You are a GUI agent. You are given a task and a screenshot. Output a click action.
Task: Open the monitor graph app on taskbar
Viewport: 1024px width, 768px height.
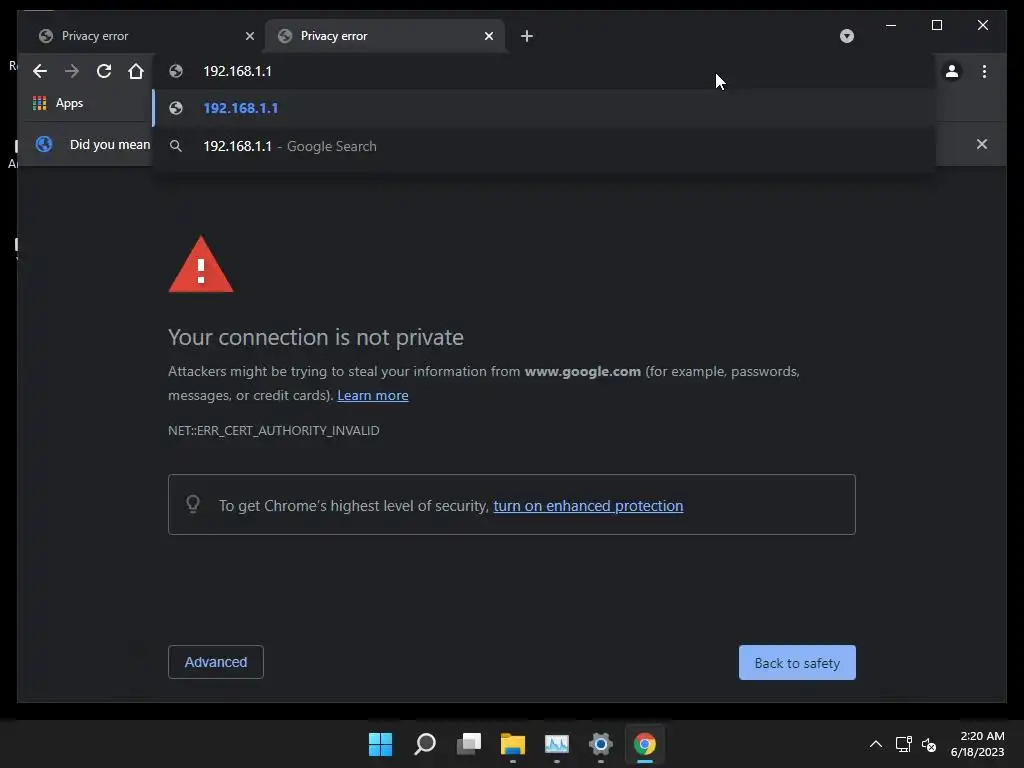(556, 744)
